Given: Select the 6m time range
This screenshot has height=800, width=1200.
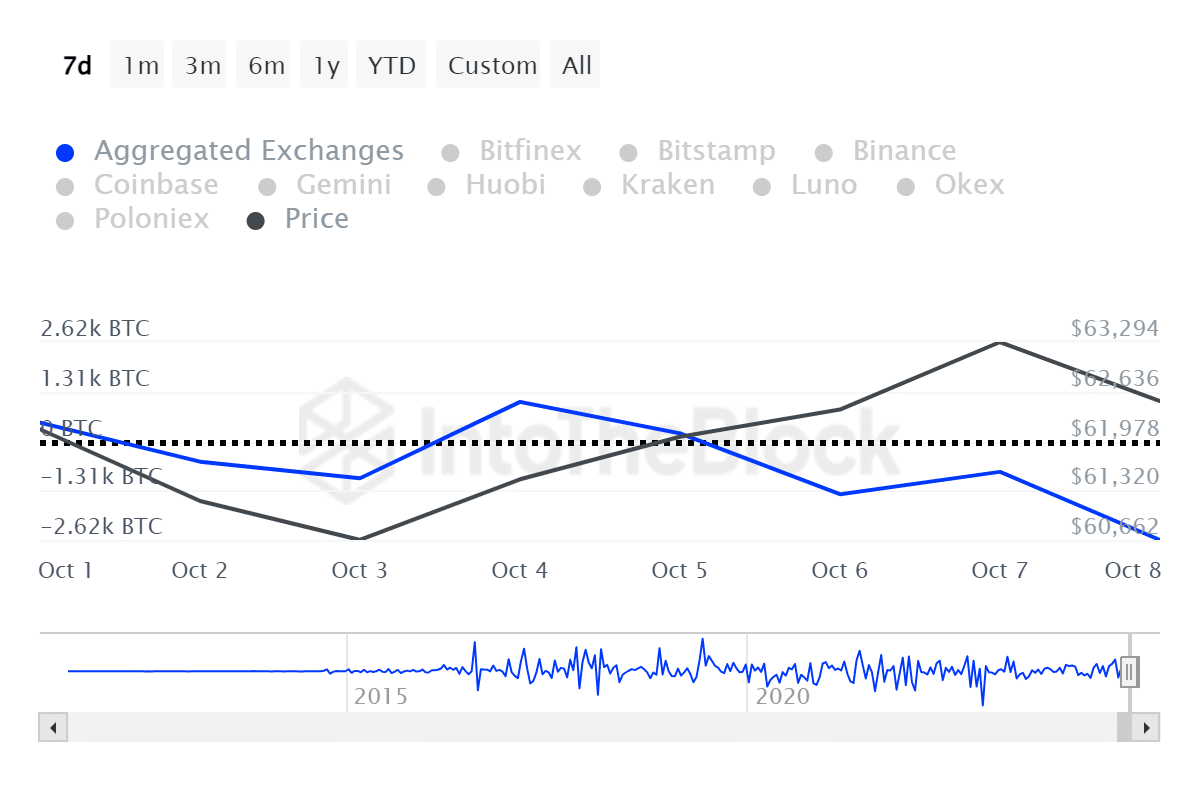Looking at the screenshot, I should pyautogui.click(x=266, y=65).
